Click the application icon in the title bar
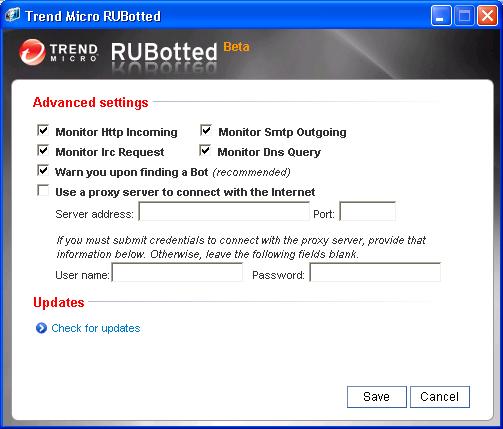 coord(12,15)
